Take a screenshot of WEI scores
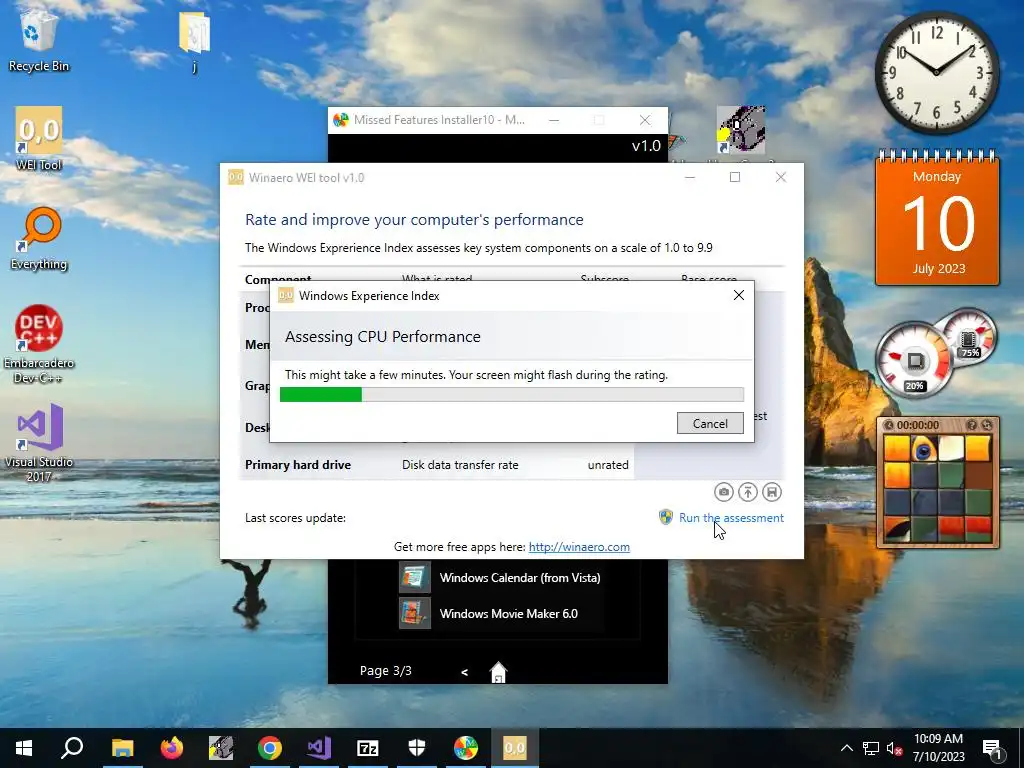This screenshot has height=768, width=1024. point(724,492)
